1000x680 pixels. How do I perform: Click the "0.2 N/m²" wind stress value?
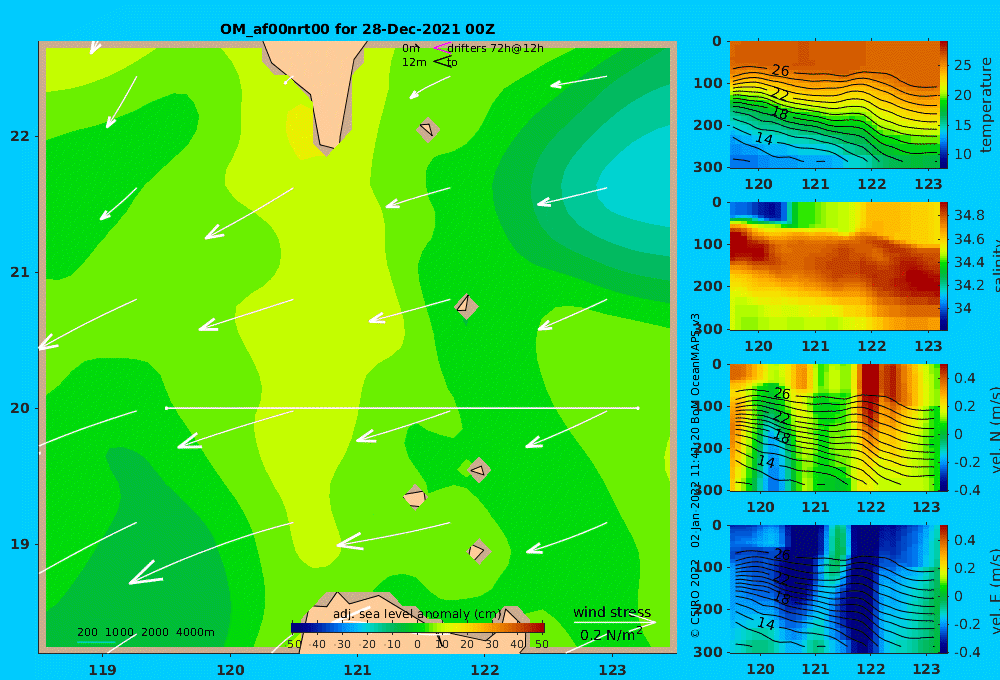point(611,635)
